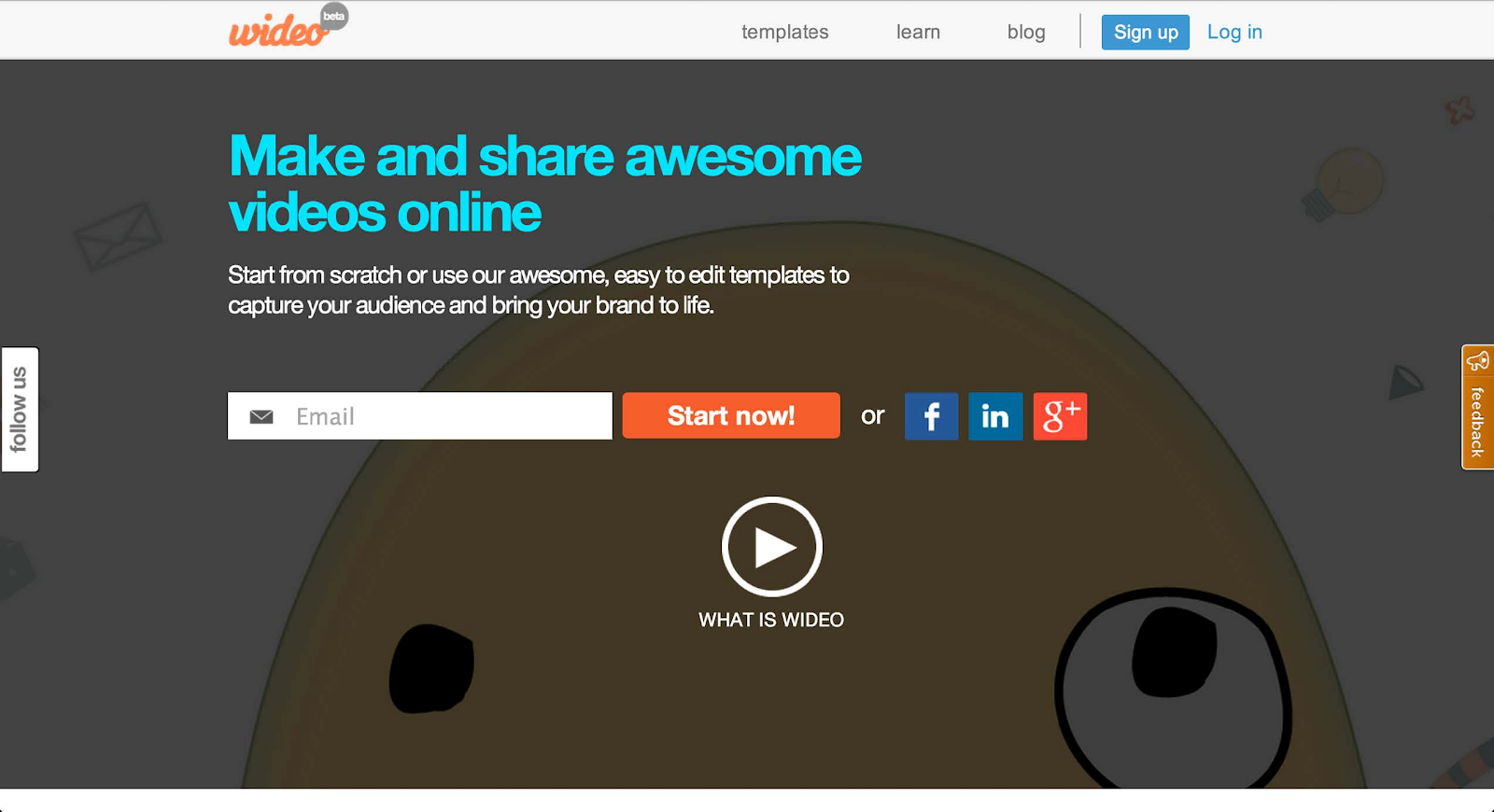Screen dimensions: 1494x812
Task: Focus the Email input field
Action: [420, 415]
